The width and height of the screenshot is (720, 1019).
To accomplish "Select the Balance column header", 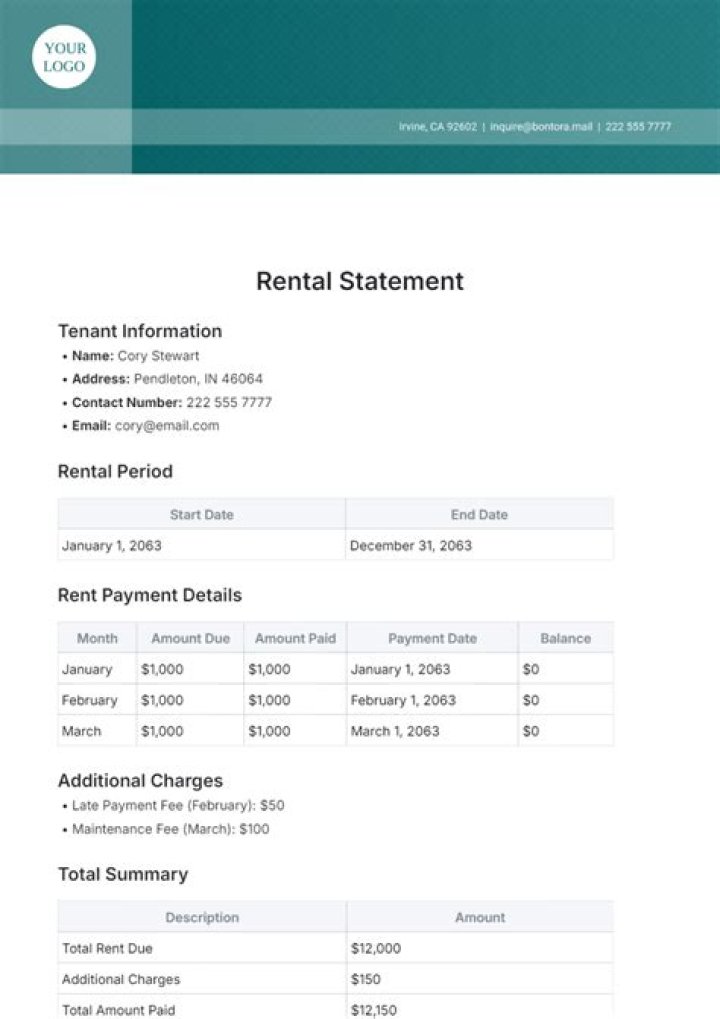I will [x=565, y=638].
